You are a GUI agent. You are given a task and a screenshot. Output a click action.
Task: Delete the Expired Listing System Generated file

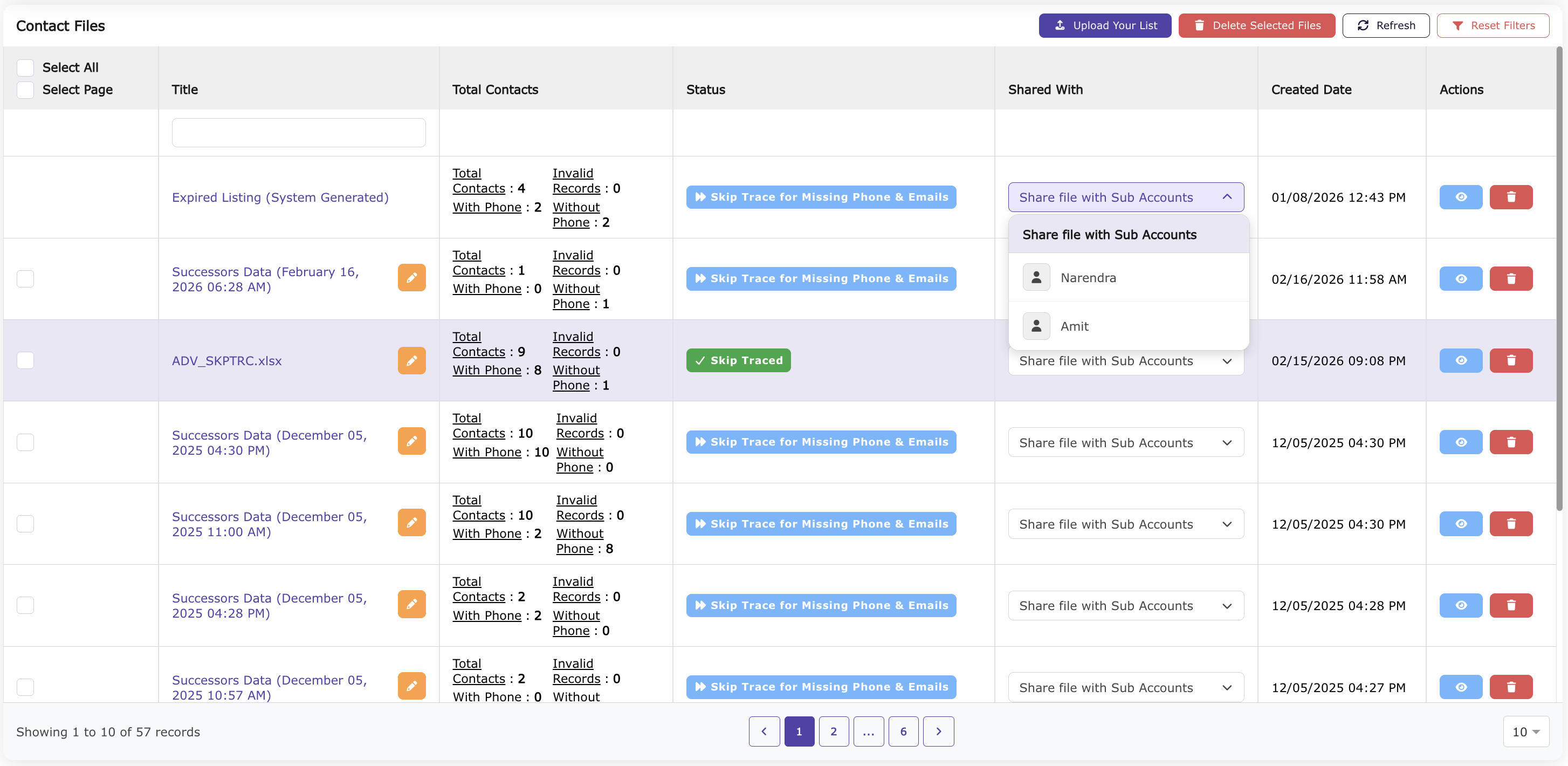tap(1512, 197)
